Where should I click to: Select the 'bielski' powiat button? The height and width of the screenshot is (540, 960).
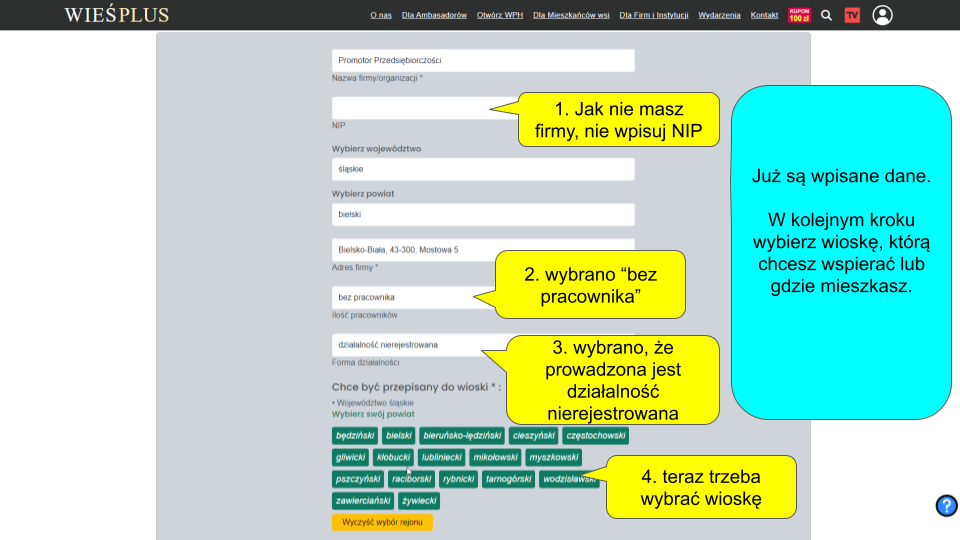click(x=398, y=436)
